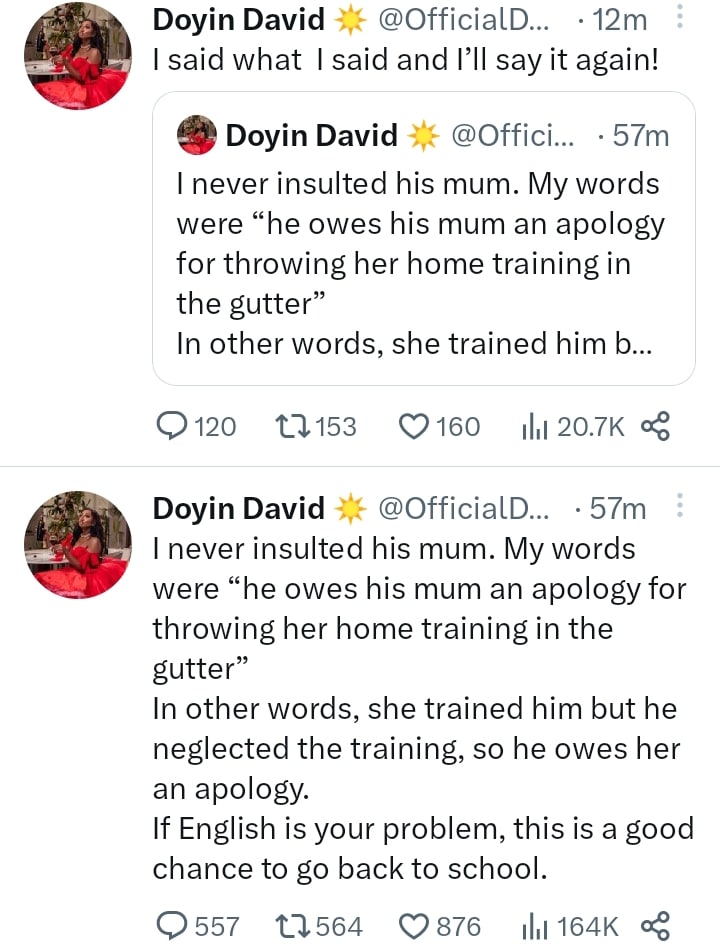The height and width of the screenshot is (952, 720).
Task: Open @OfficialD... handle on the top tweet
Action: tap(463, 19)
